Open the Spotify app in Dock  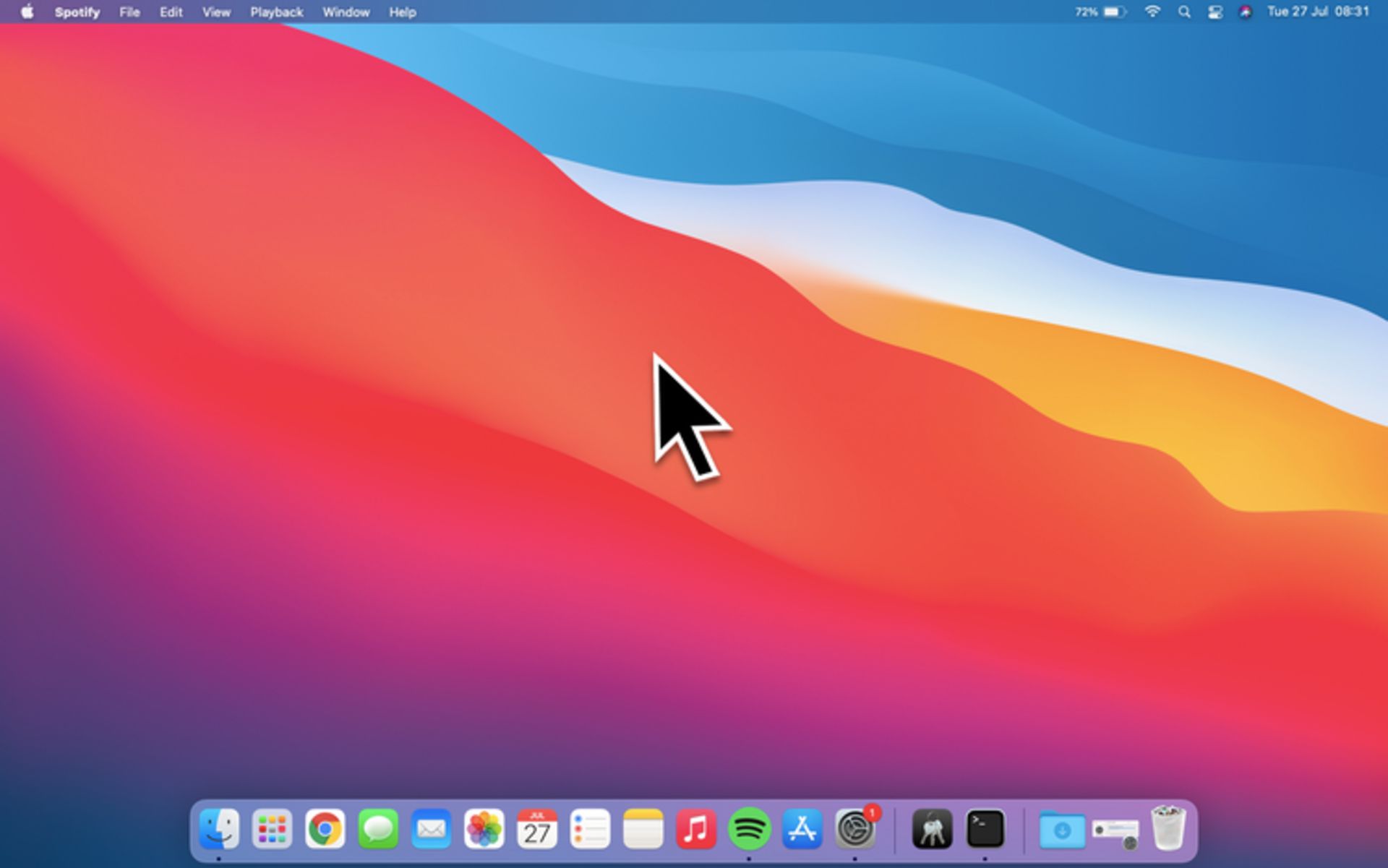coord(749,829)
